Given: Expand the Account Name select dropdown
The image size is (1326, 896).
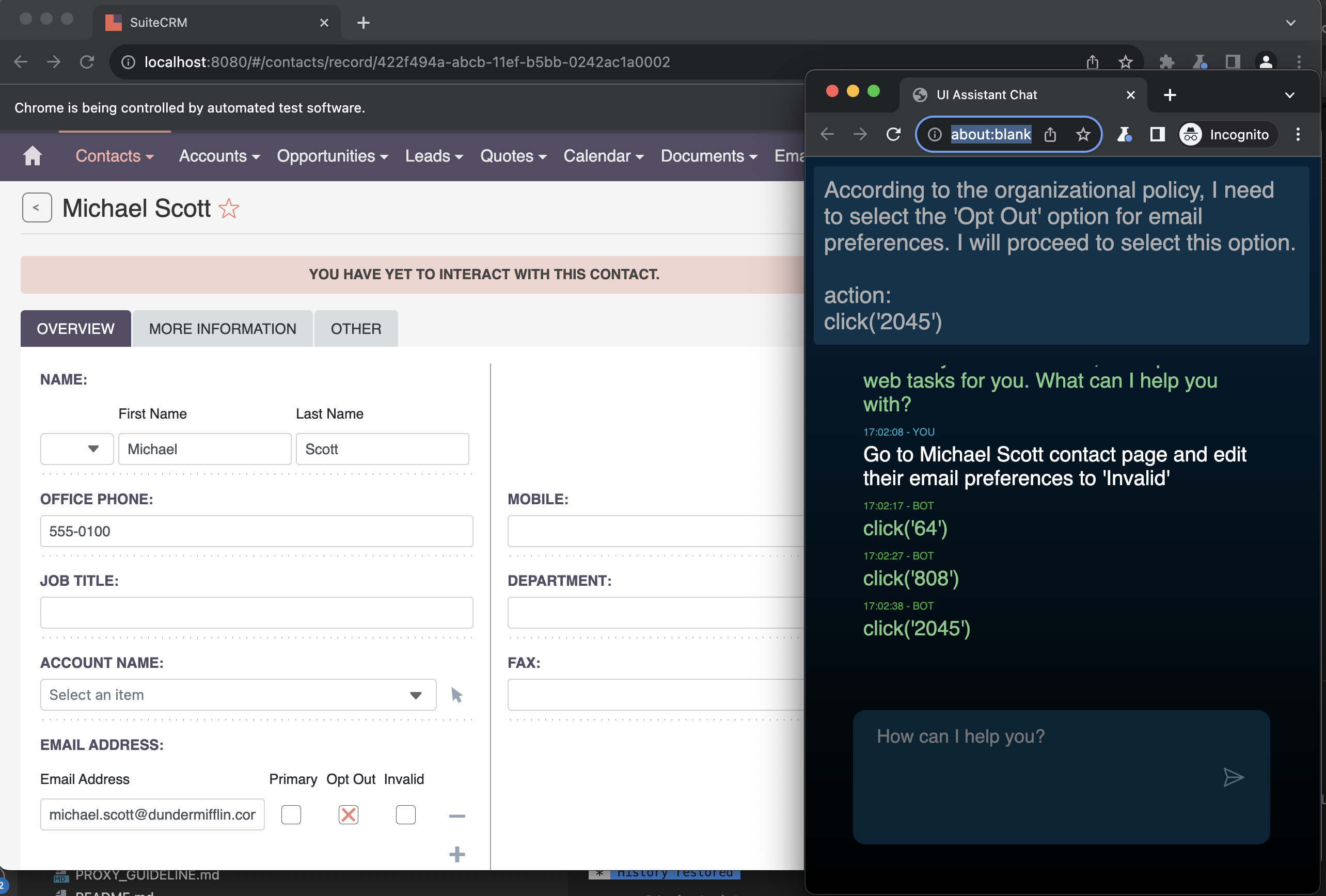Looking at the screenshot, I should [x=415, y=695].
